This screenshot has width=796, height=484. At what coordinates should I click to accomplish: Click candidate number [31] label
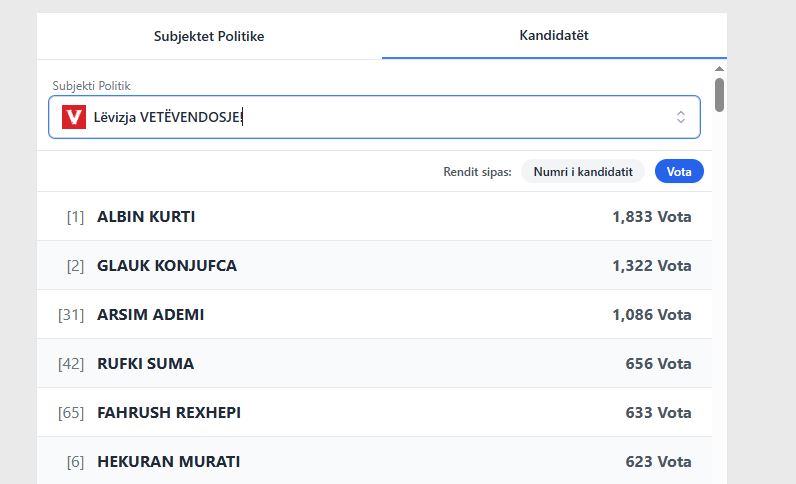(x=71, y=315)
